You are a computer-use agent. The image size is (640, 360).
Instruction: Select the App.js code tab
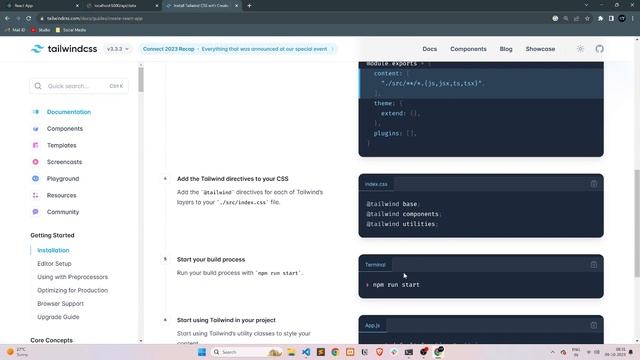click(372, 325)
